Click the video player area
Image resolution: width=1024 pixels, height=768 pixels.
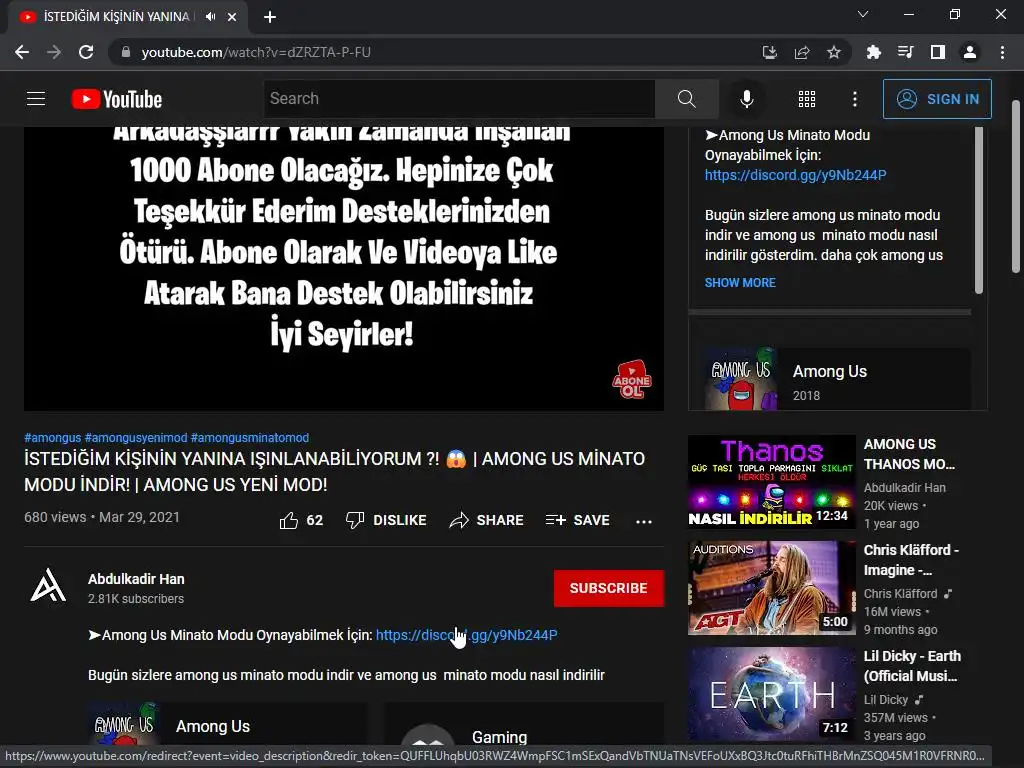tap(344, 268)
